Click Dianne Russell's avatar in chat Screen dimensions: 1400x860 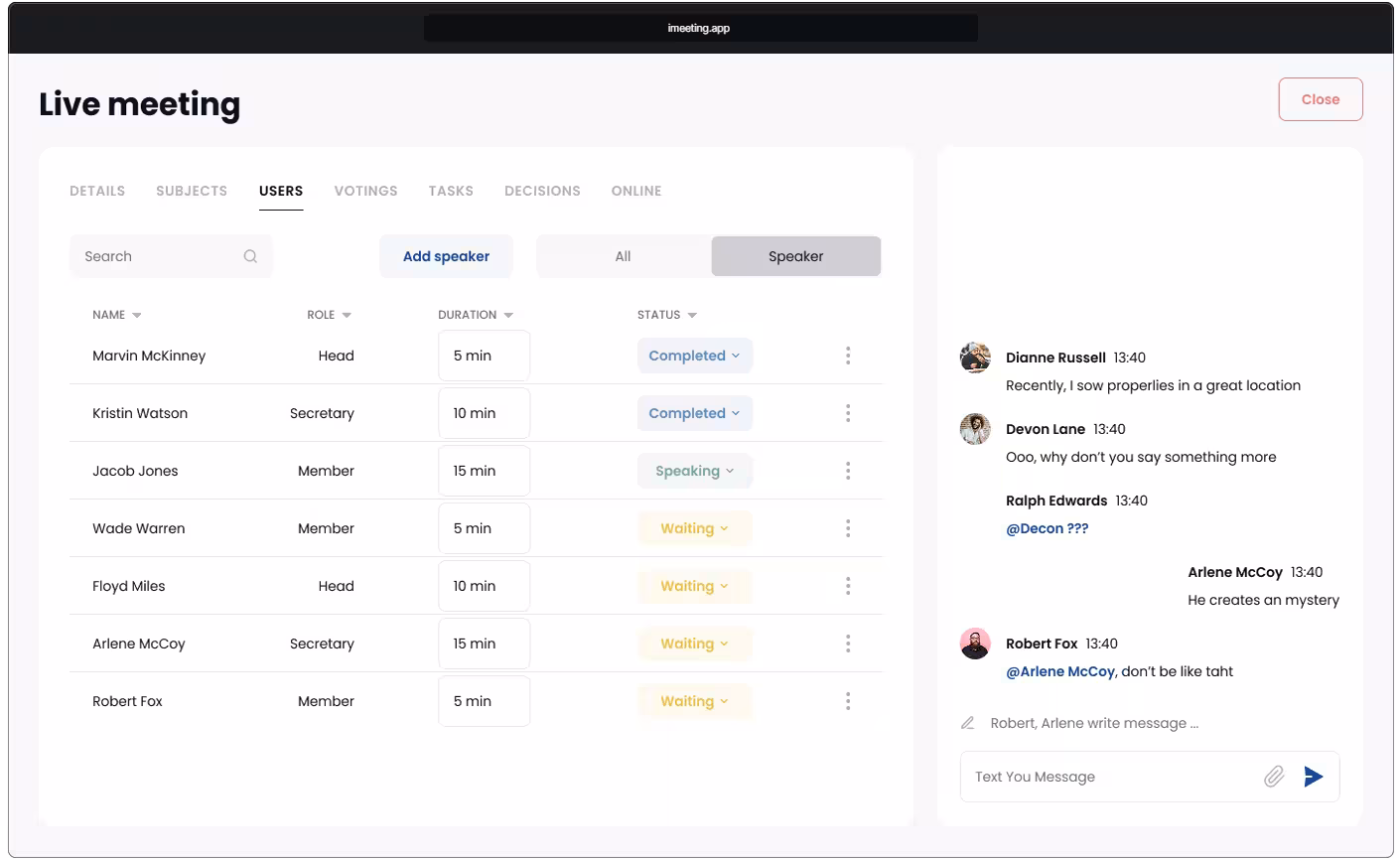(975, 358)
